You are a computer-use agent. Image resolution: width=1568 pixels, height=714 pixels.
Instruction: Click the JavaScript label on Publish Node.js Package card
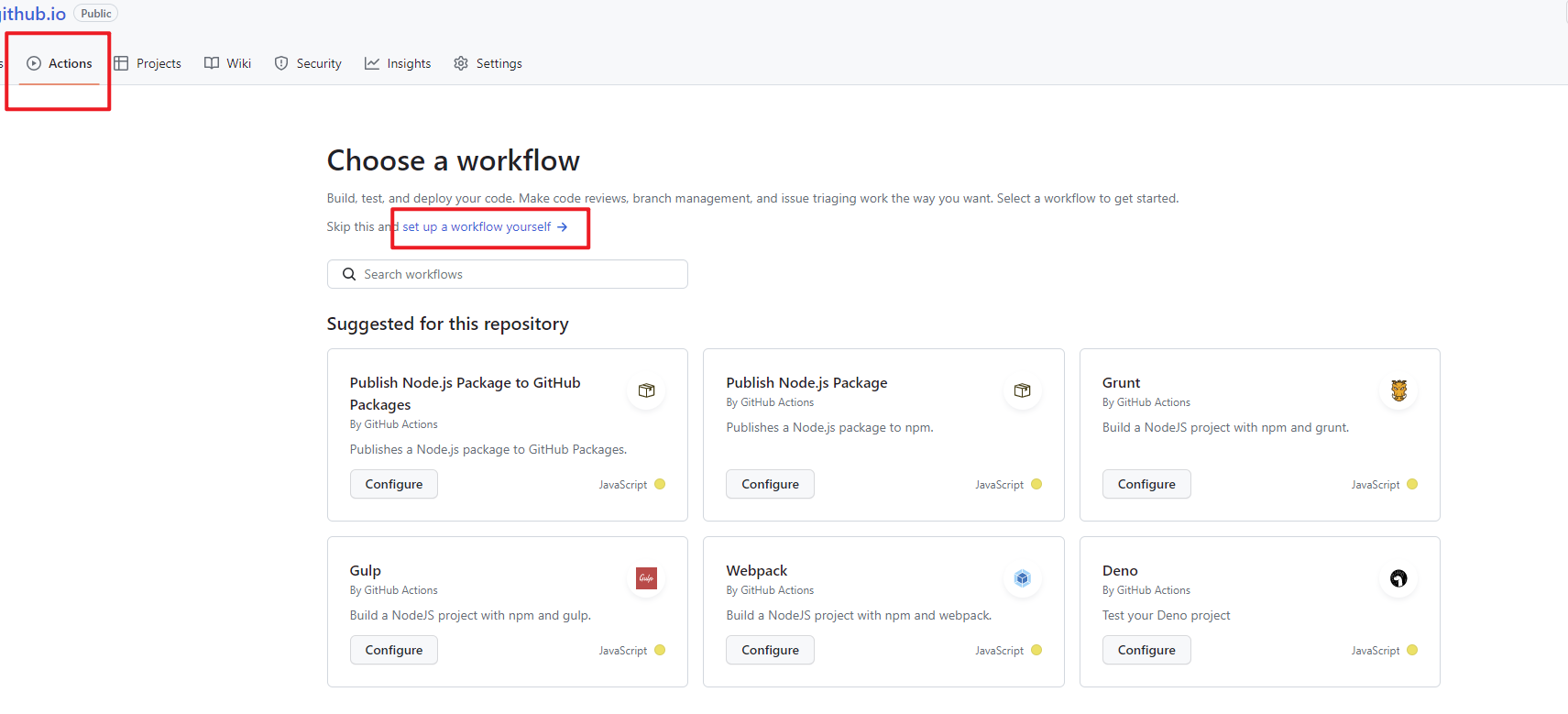tap(999, 485)
